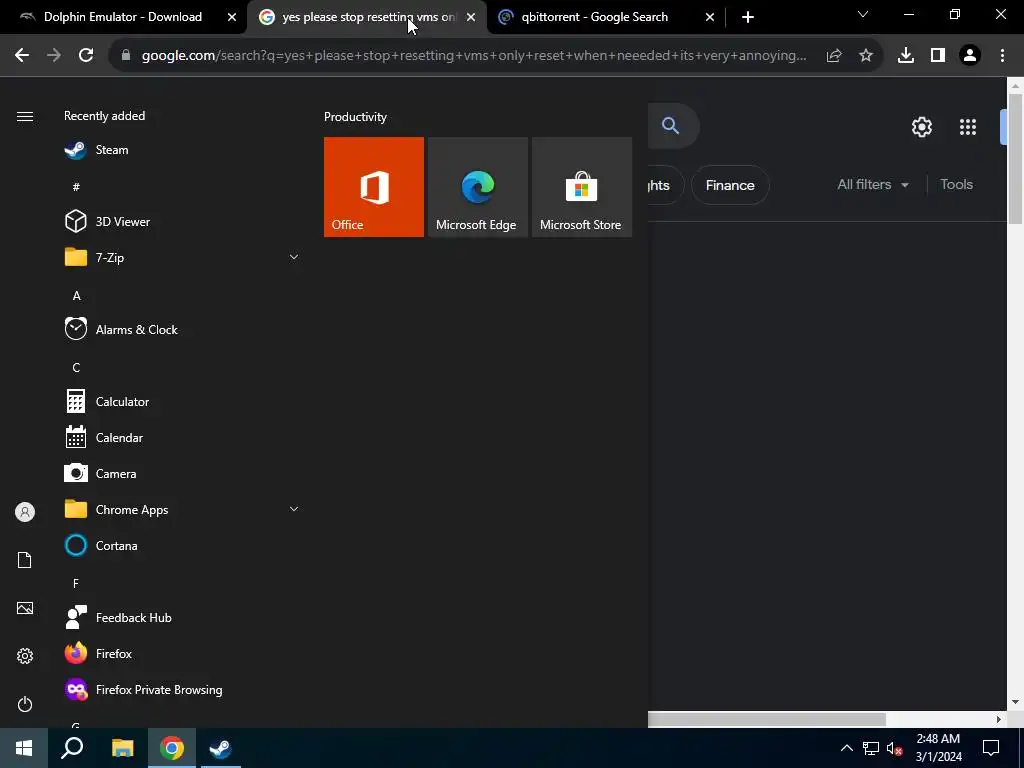Toggle Chrome side panel
The width and height of the screenshot is (1024, 768).
938,56
